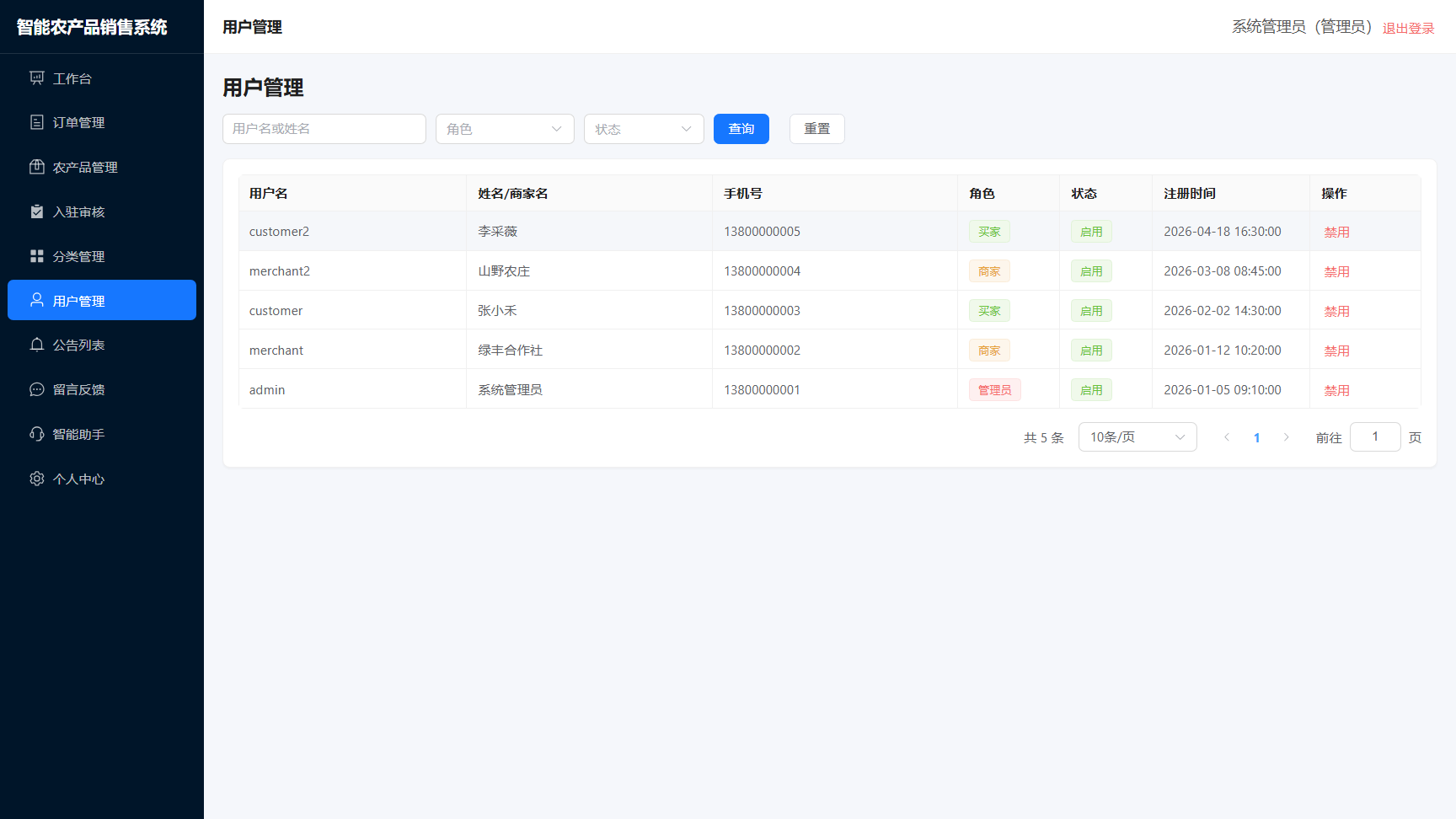Click the name cell 山野农庄
1456x819 pixels.
[x=504, y=271]
